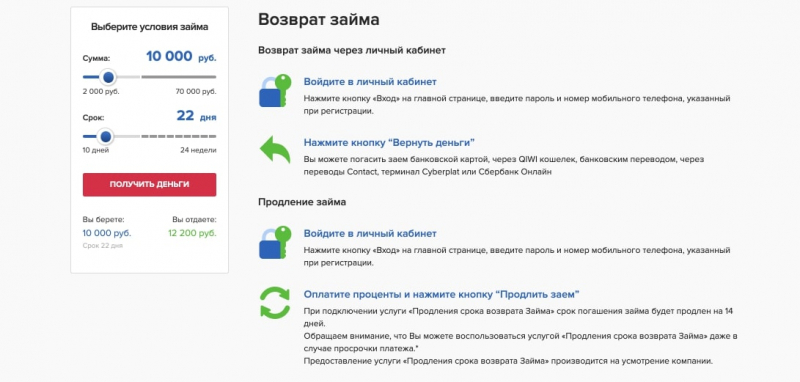Viewport: 800px width, 382px height.
Task: Click the 2 000 руб. minimum label
Action: point(101,92)
